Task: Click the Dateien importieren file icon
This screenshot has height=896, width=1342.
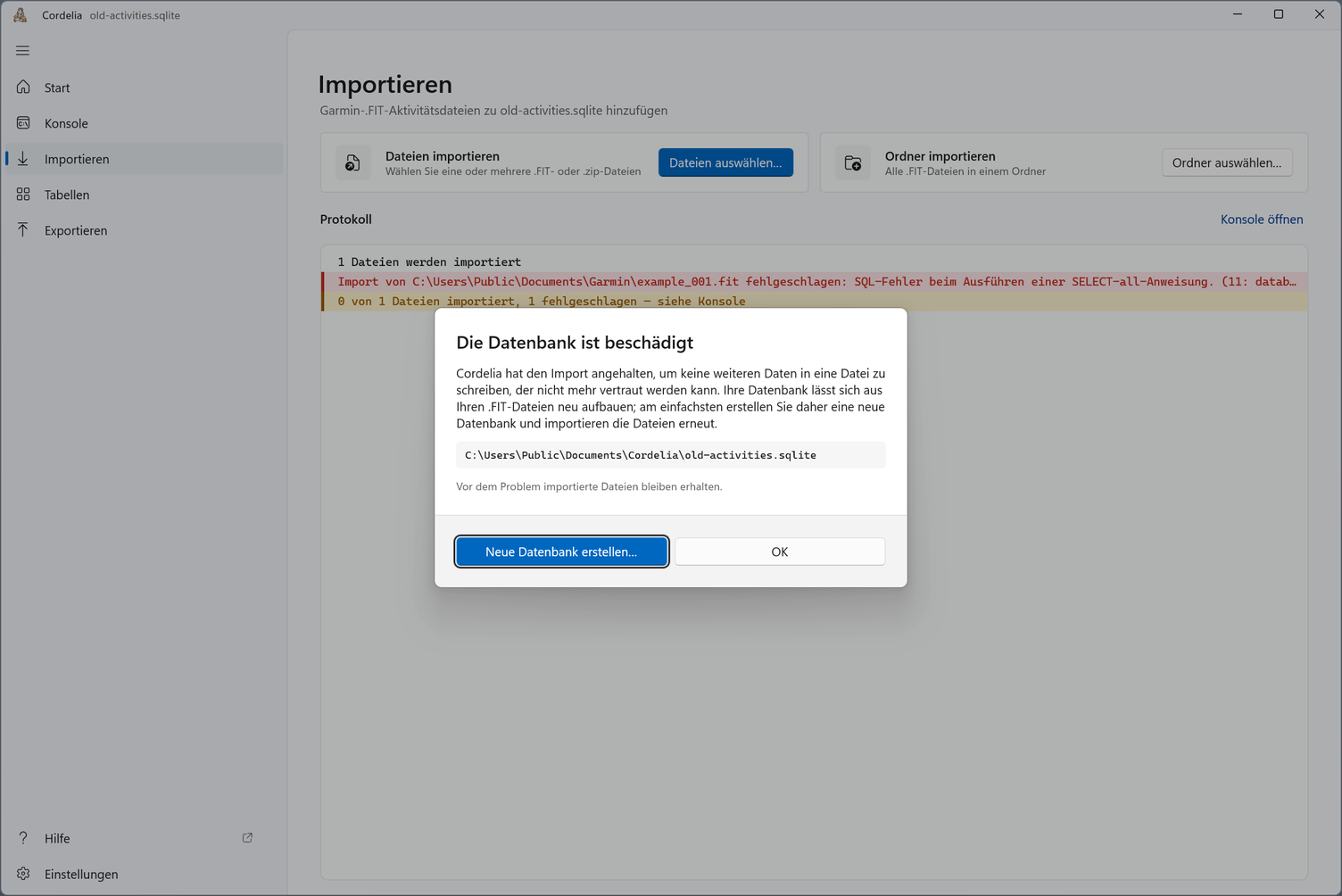Action: (x=353, y=162)
